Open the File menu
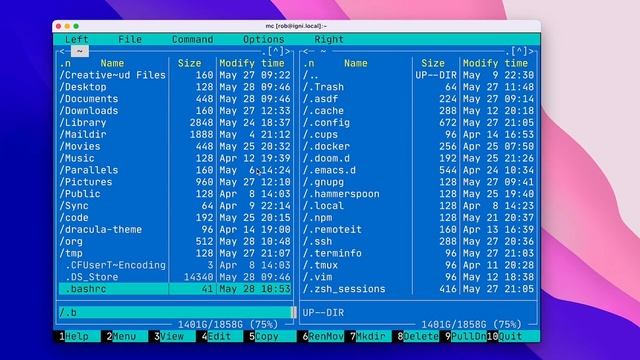This screenshot has height=360, width=640. point(130,40)
